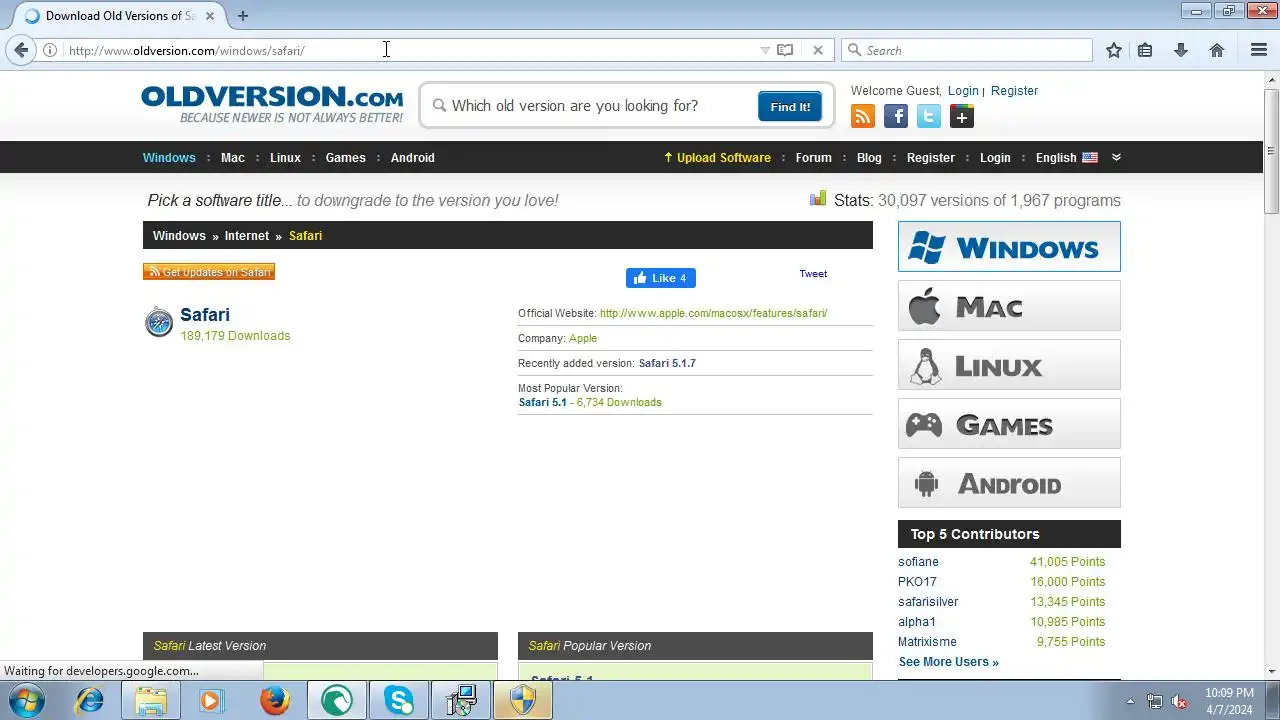Viewport: 1280px width, 720px height.
Task: Click the Tweet link
Action: [x=813, y=273]
